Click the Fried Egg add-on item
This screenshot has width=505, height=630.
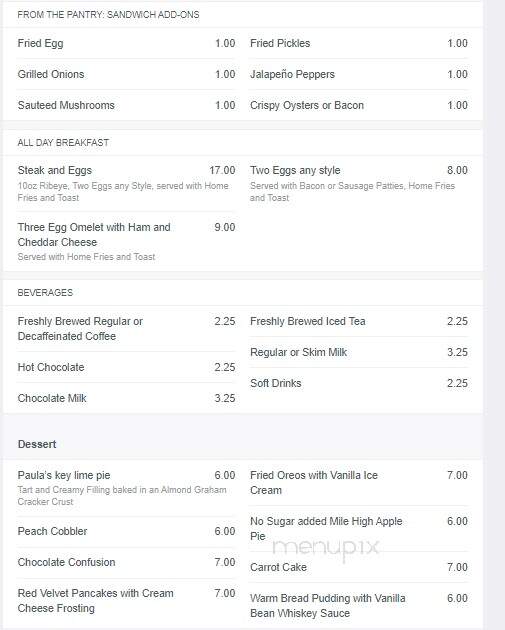[126, 43]
